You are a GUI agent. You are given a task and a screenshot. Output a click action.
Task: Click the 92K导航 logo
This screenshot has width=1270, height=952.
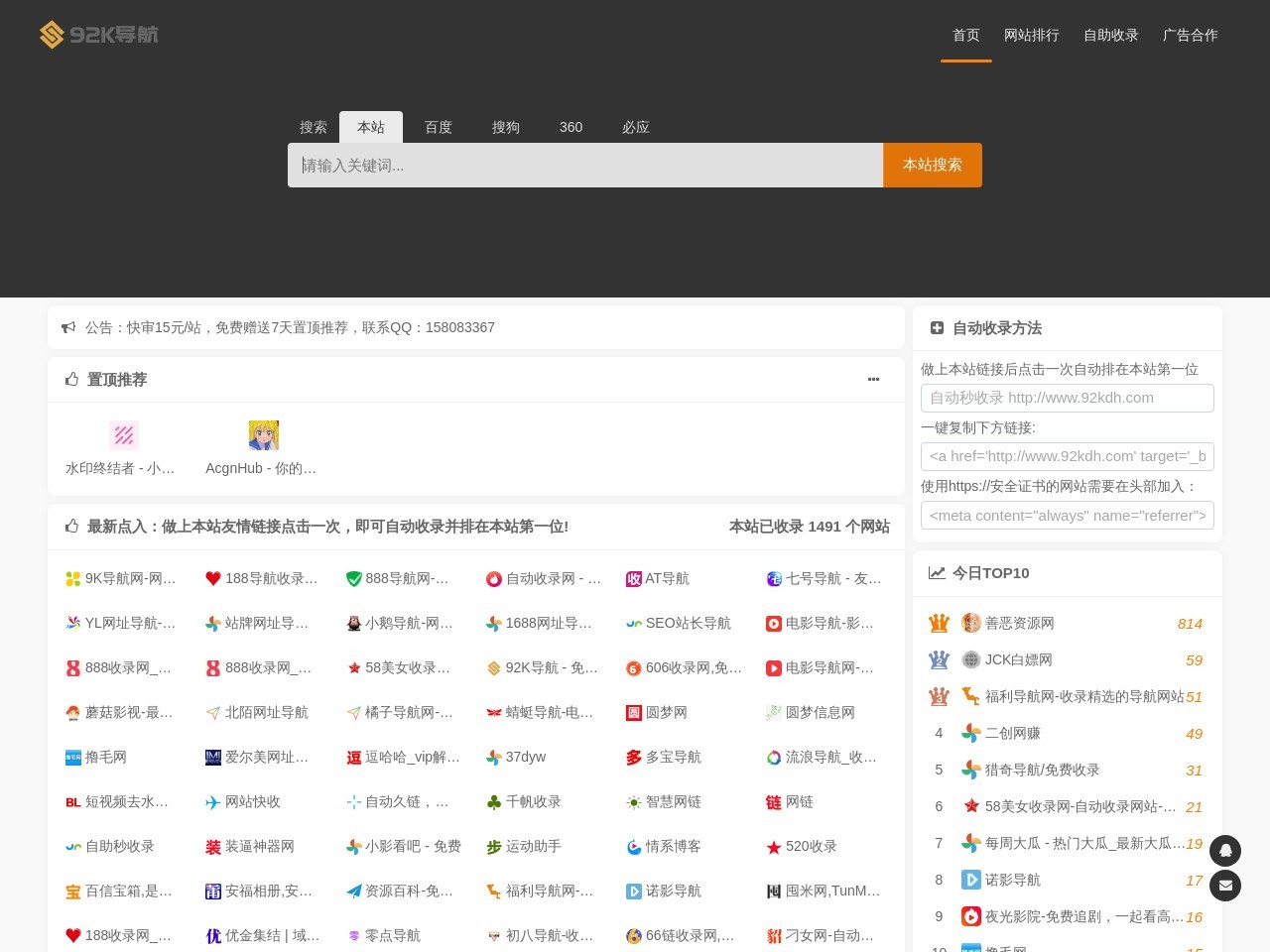click(98, 35)
